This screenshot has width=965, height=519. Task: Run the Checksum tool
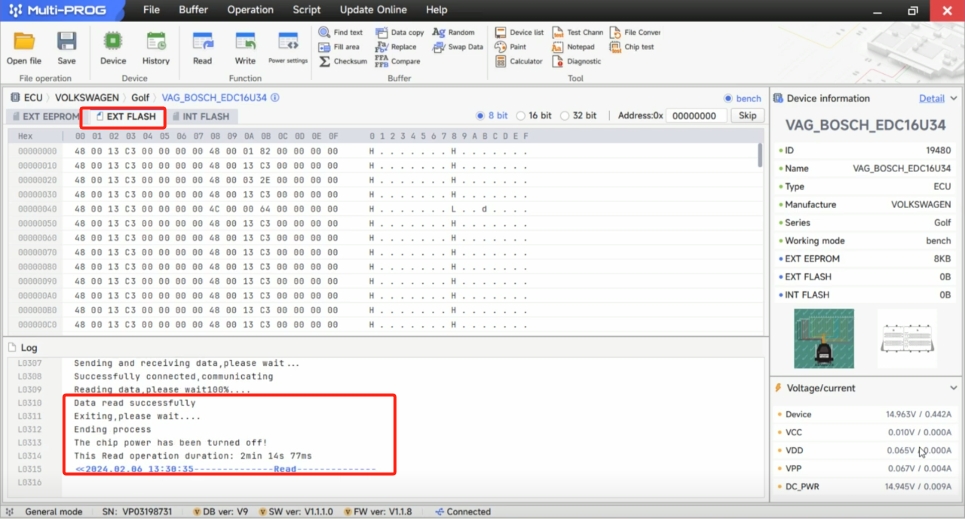coord(343,62)
